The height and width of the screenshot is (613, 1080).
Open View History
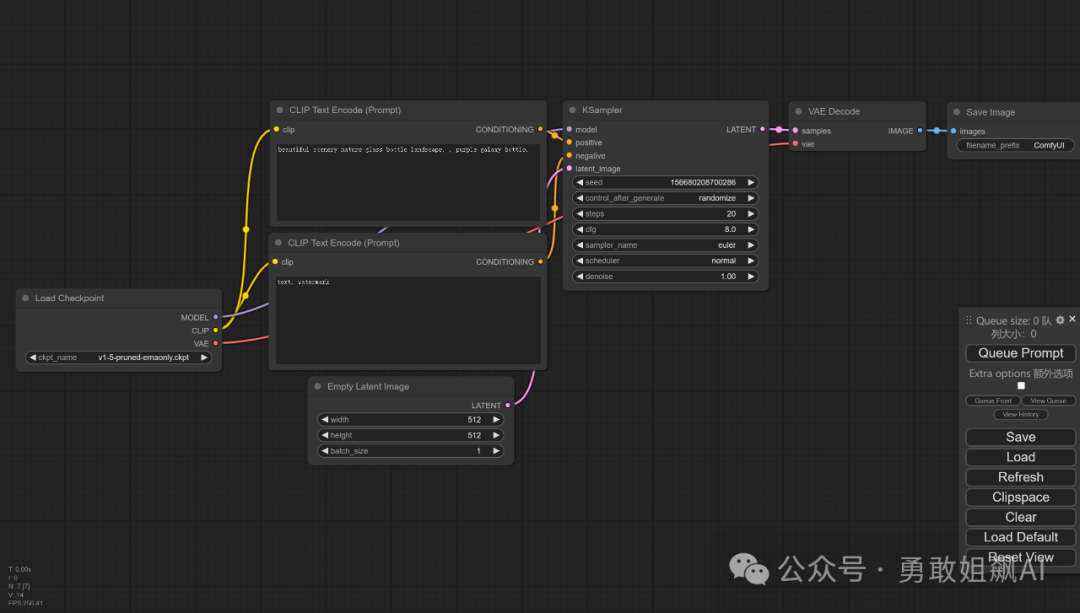tap(1021, 414)
